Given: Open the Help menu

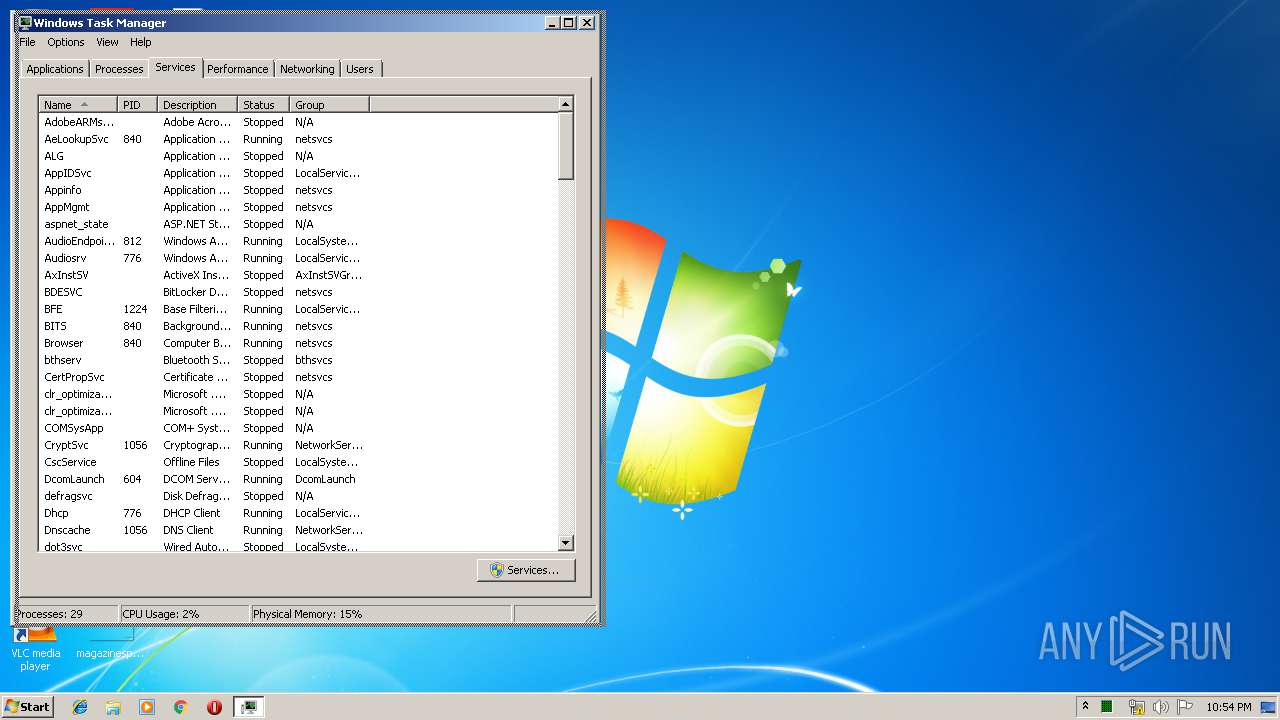Looking at the screenshot, I should click(141, 42).
